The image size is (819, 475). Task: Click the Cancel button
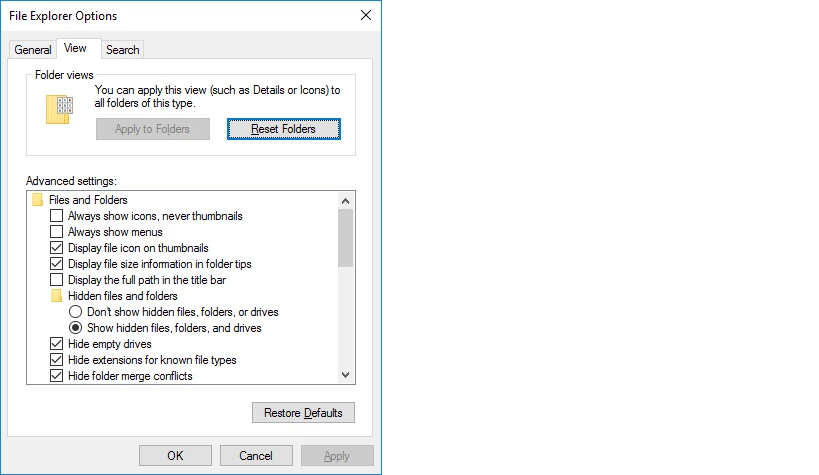pos(256,456)
